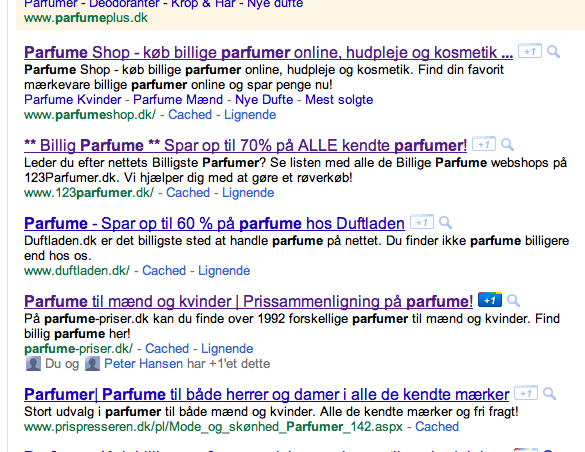Show instant preview for Duftladen result
The height and width of the screenshot is (452, 585).
445,223
